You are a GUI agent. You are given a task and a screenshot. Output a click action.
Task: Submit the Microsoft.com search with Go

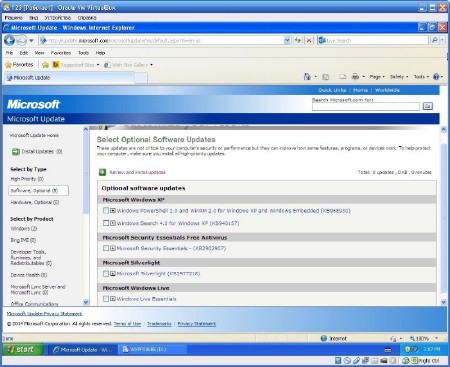coord(428,106)
